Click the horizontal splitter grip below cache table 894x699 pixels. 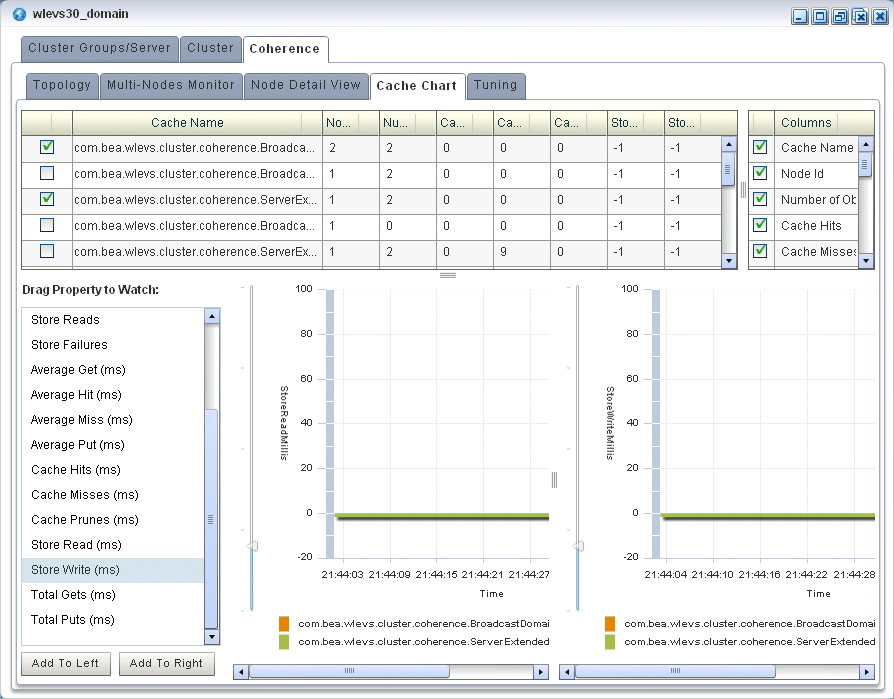[x=448, y=275]
